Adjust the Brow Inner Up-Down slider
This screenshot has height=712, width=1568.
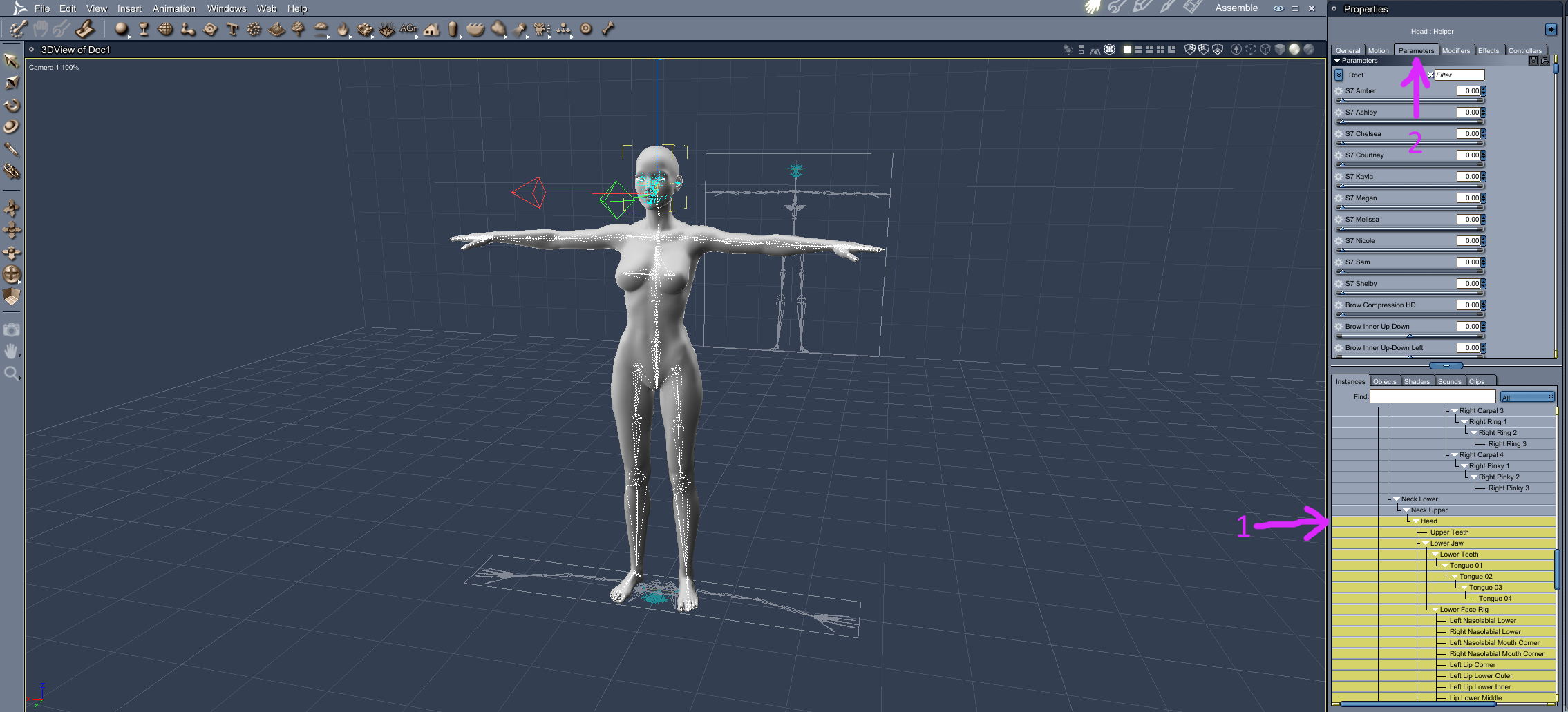click(1410, 336)
